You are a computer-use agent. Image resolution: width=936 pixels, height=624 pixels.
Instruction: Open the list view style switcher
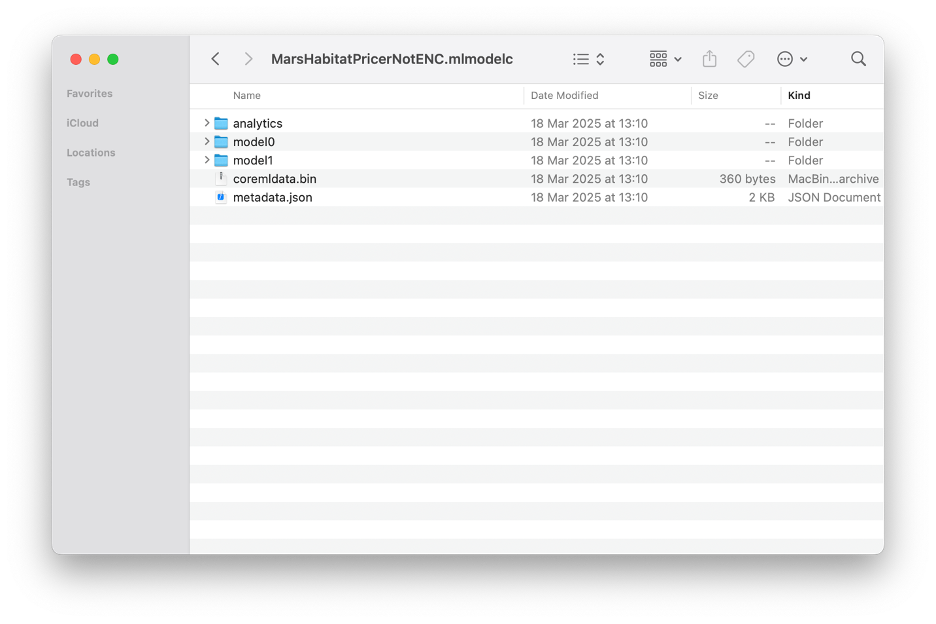588,59
